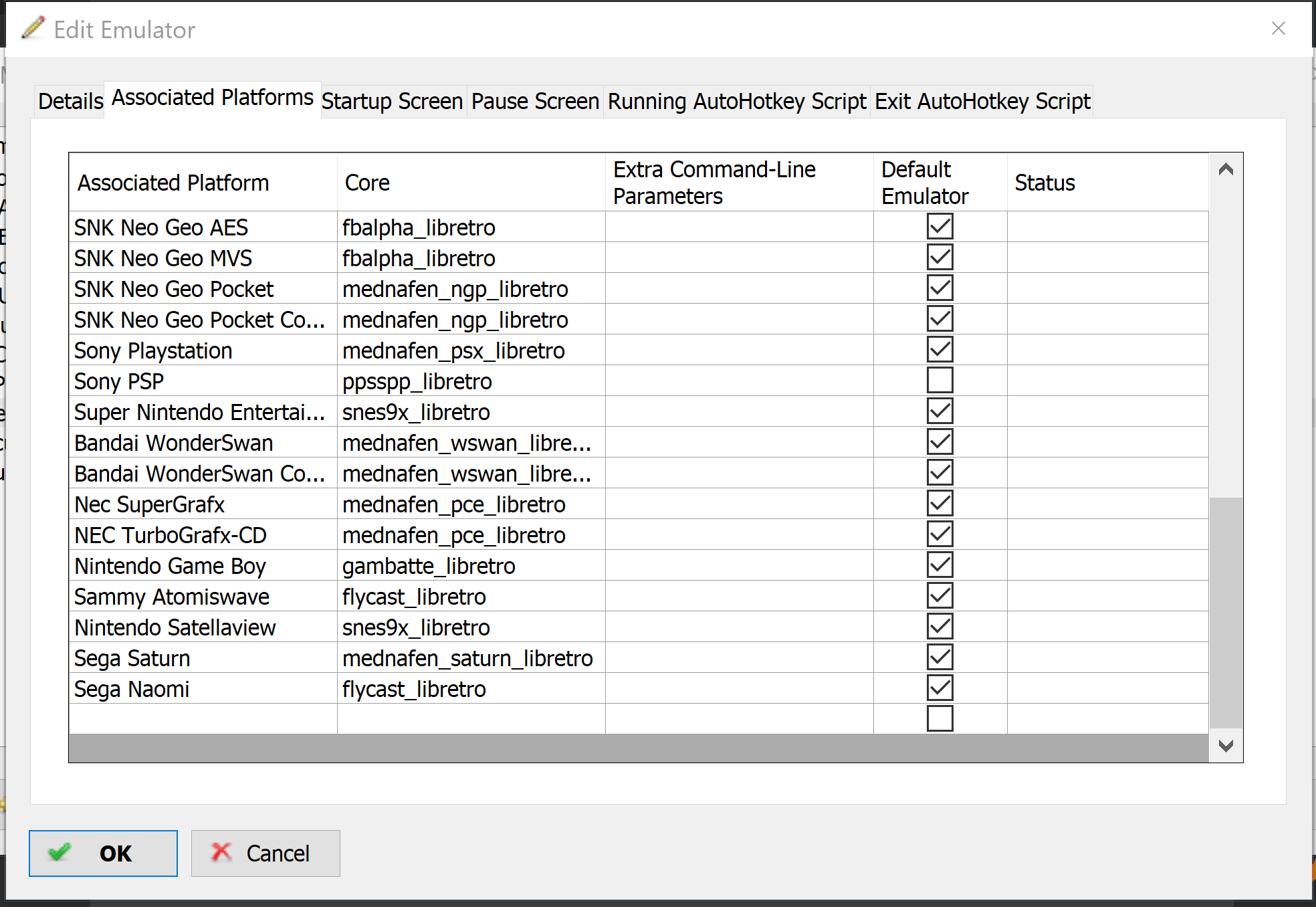The height and width of the screenshot is (907, 1316).
Task: Click the Cancel button
Action: pyautogui.click(x=265, y=853)
